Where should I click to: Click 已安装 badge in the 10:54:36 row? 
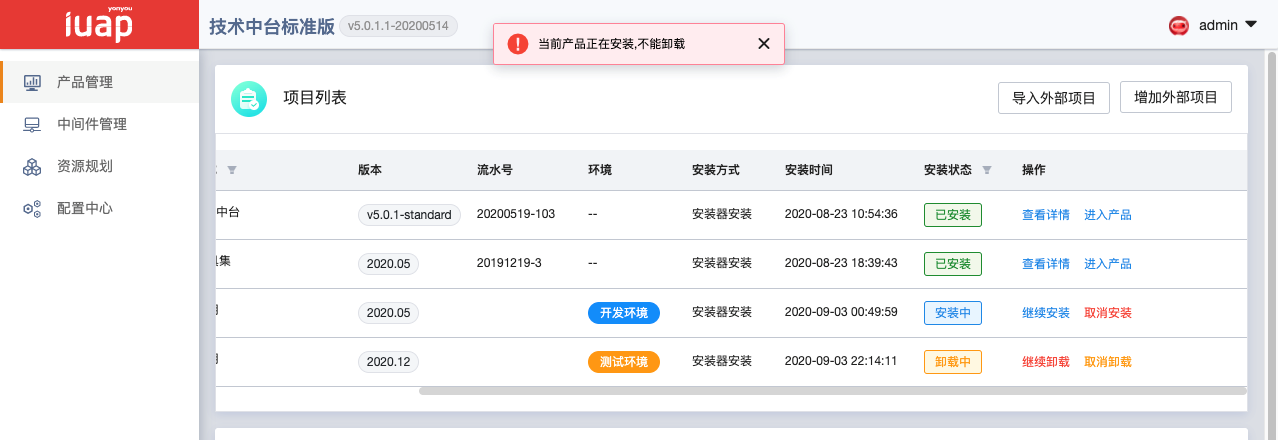[953, 215]
